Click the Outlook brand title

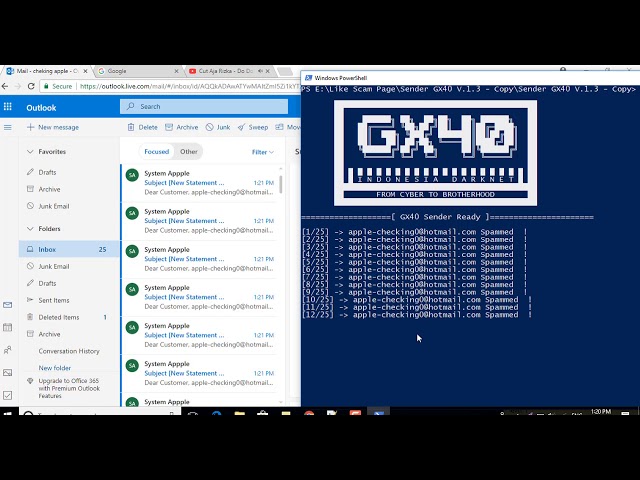pos(41,108)
